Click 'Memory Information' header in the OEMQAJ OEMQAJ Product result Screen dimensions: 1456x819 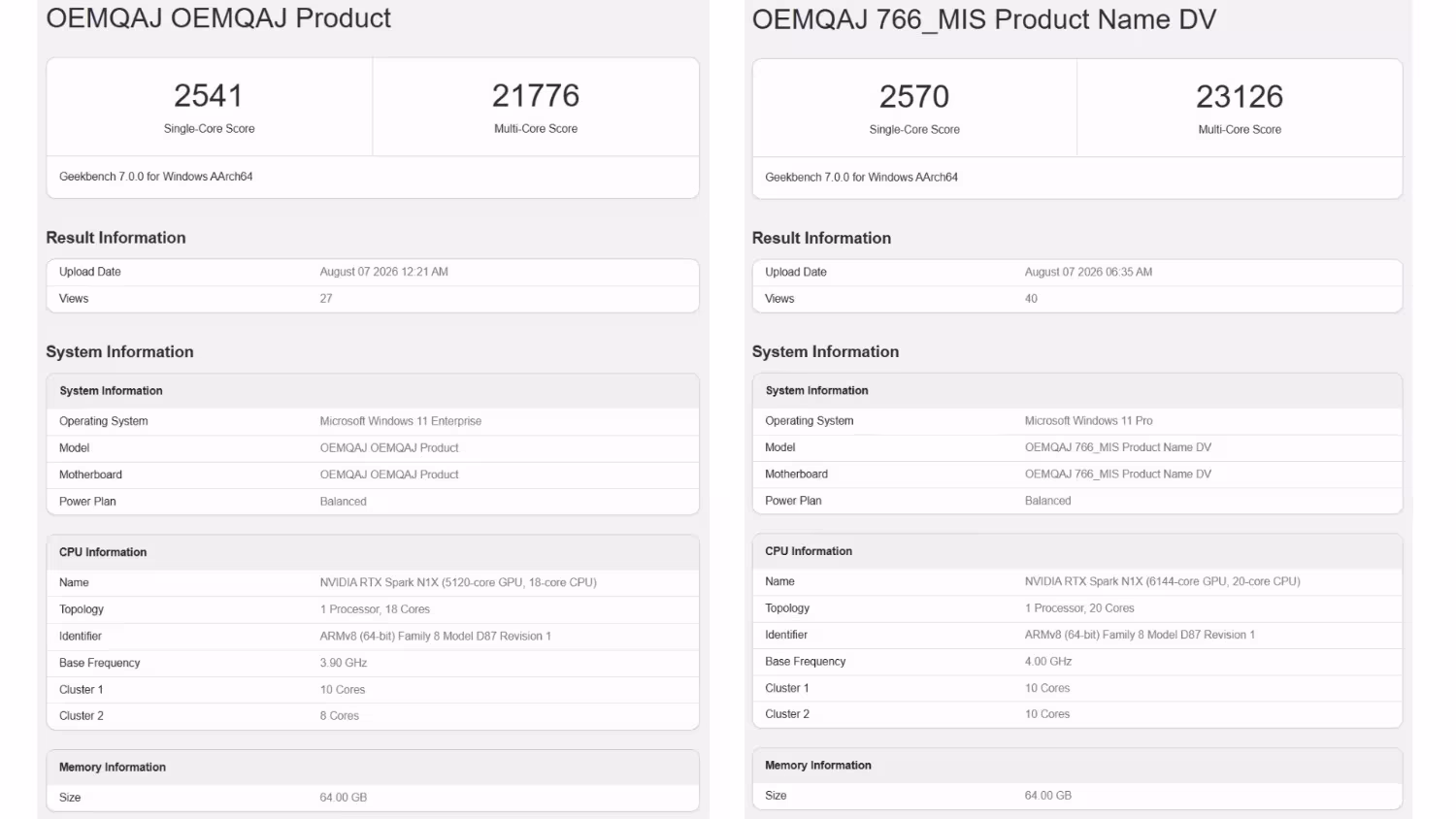click(113, 768)
